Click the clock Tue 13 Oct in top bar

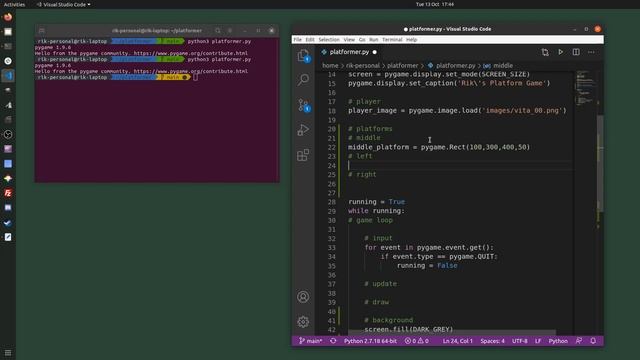click(435, 4)
